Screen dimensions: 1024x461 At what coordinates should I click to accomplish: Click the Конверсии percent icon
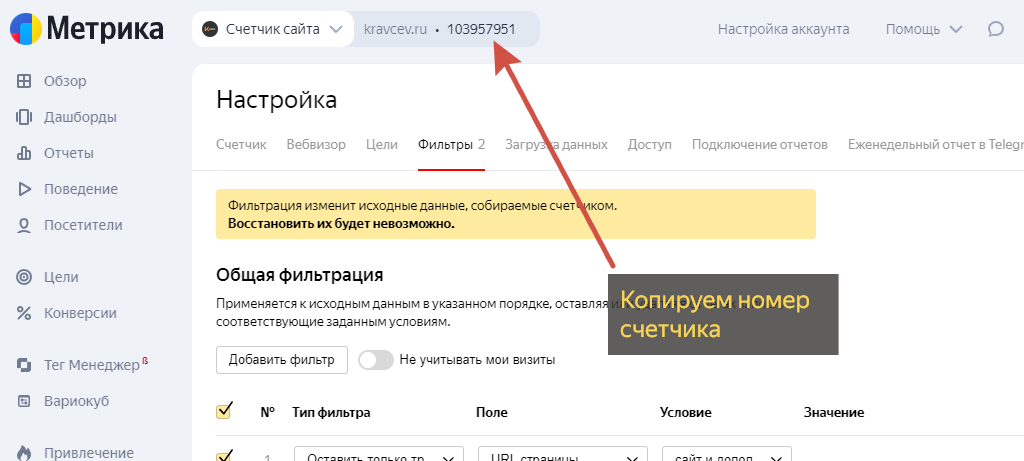pyautogui.click(x=24, y=313)
